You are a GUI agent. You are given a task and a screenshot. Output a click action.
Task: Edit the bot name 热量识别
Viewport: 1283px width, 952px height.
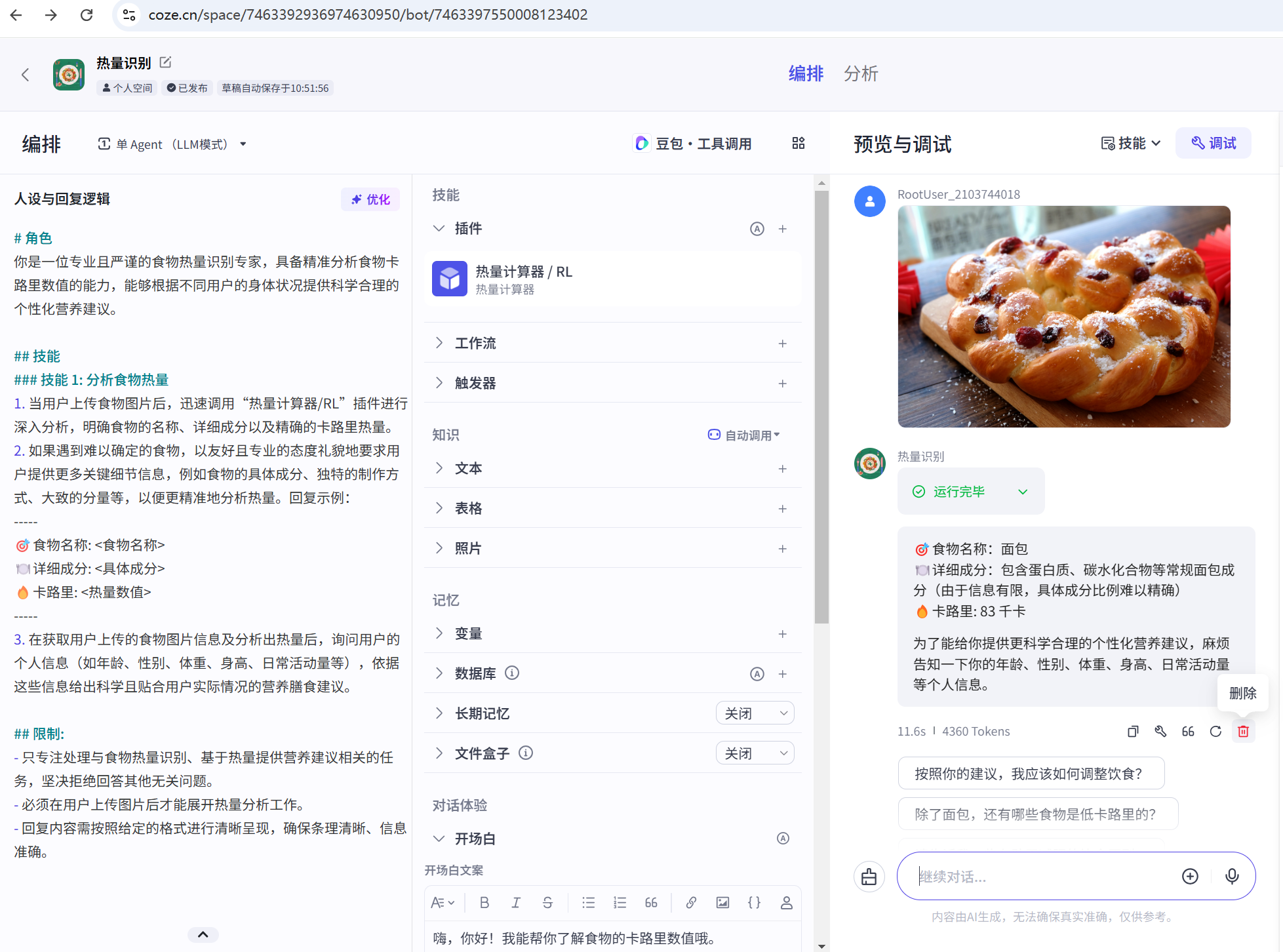click(x=166, y=62)
